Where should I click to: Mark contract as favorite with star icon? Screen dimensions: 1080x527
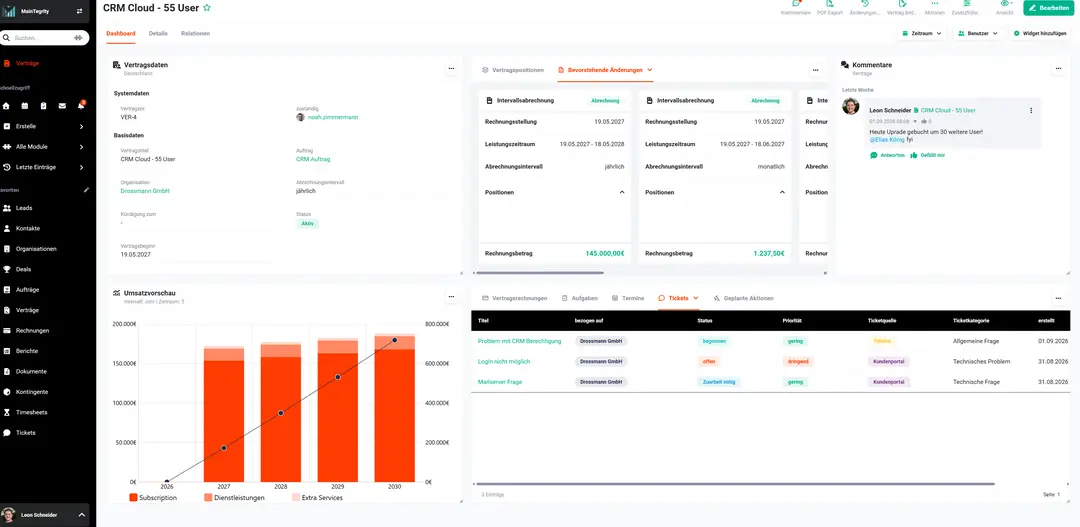click(x=207, y=8)
